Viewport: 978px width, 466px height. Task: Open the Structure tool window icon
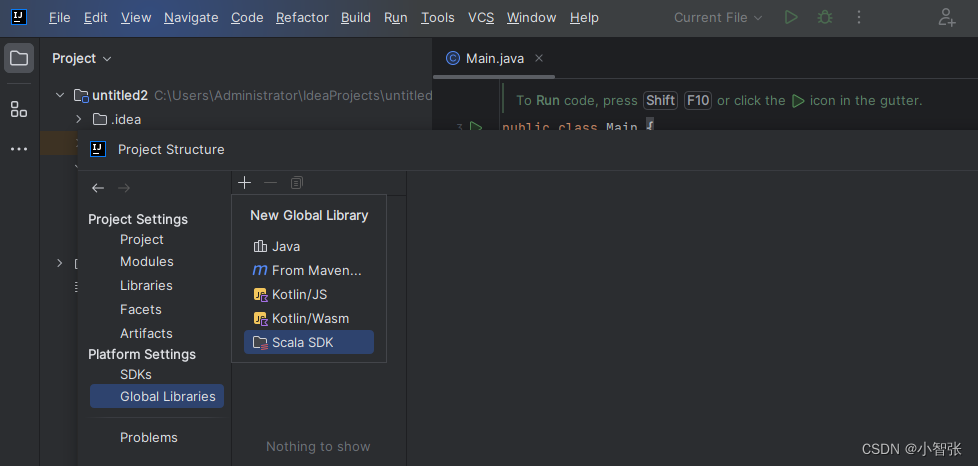tap(19, 109)
